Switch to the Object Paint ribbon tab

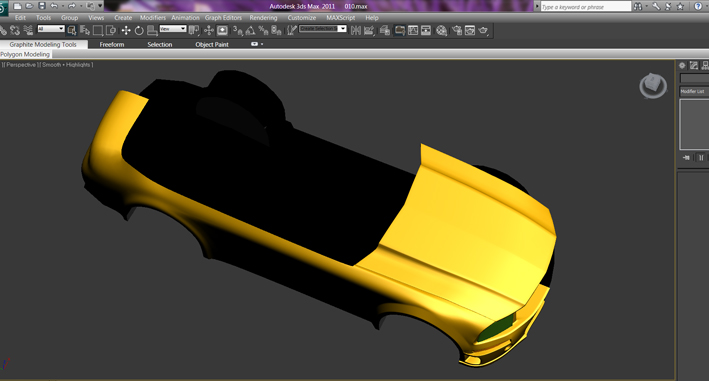212,44
